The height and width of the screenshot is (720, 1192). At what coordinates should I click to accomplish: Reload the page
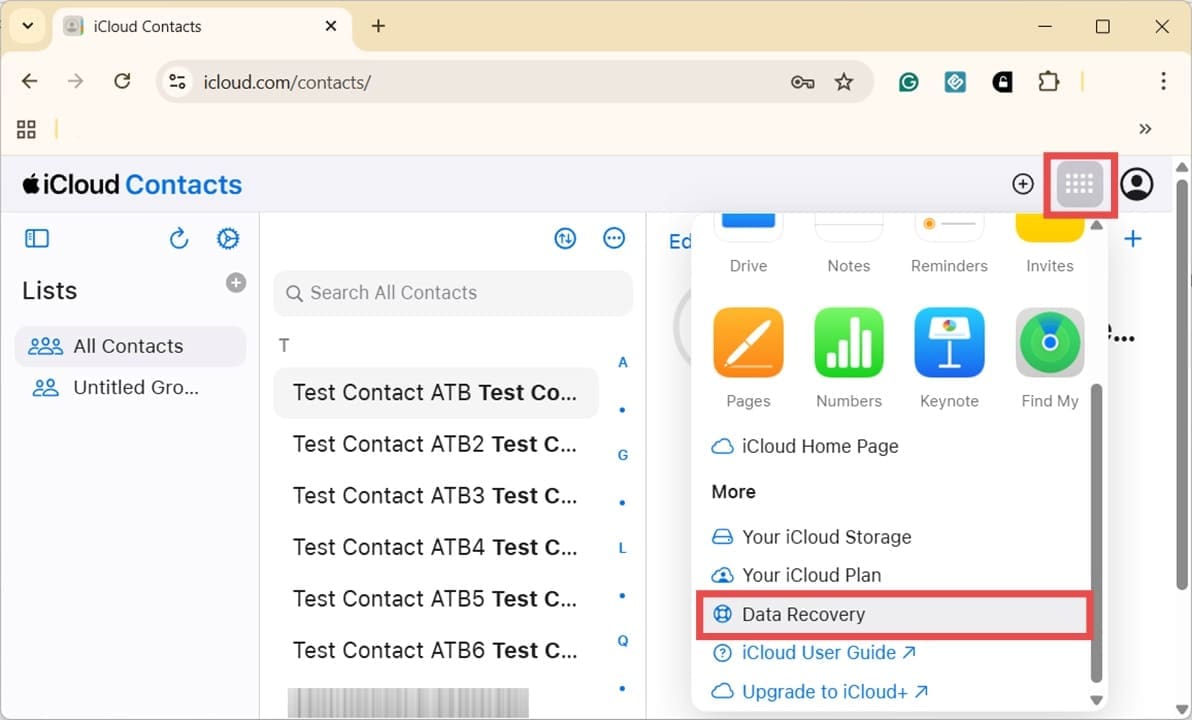(122, 81)
